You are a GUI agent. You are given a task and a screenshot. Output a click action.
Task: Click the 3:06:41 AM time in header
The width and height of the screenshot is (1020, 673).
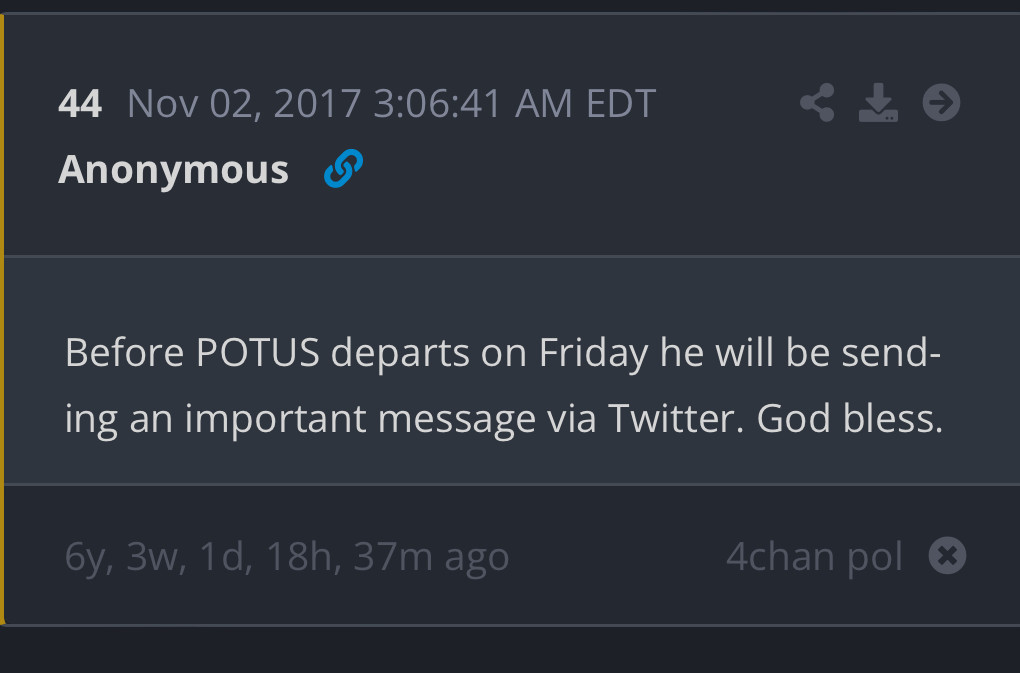(x=471, y=103)
